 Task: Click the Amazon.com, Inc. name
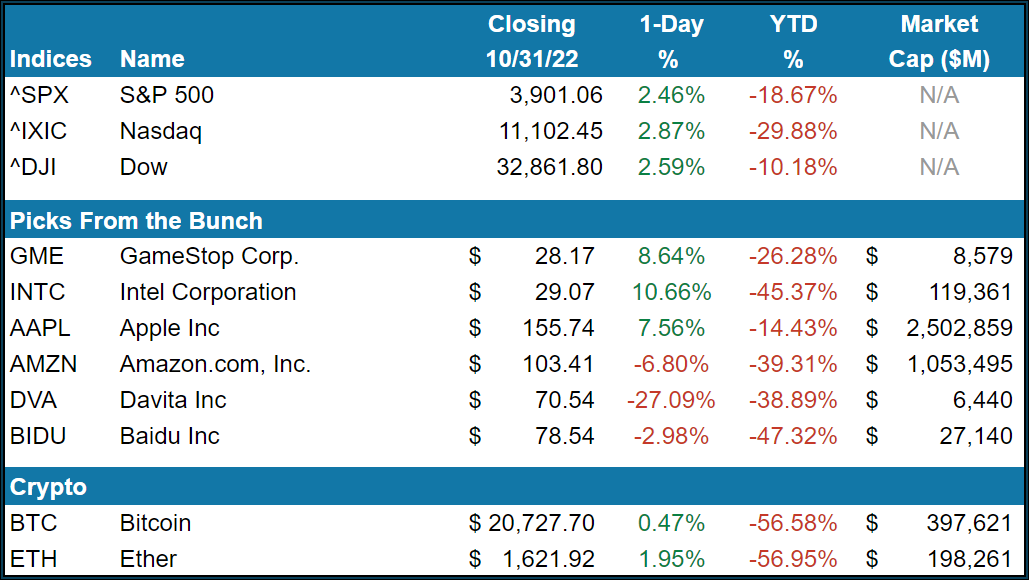[x=215, y=365]
